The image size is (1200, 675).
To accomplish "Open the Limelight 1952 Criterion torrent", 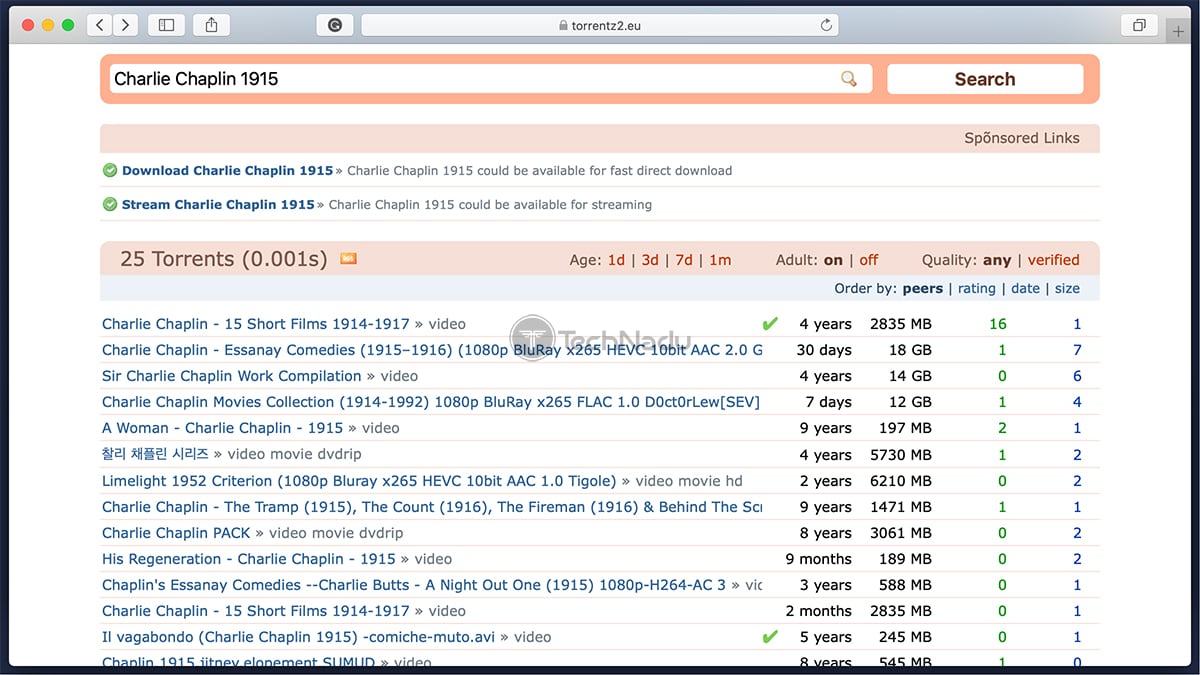I will [x=359, y=481].
